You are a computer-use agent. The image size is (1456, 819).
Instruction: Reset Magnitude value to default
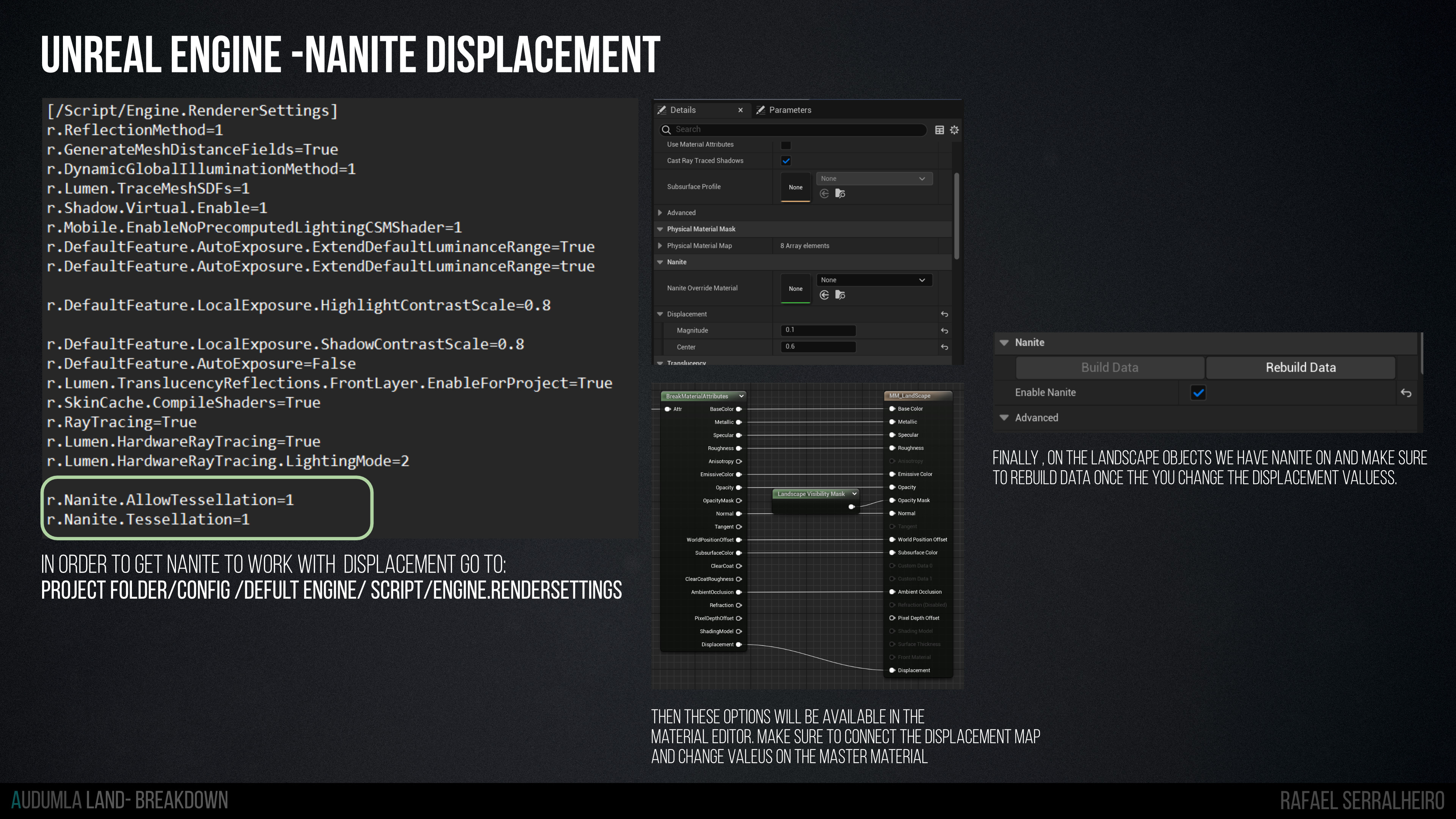pyautogui.click(x=945, y=331)
